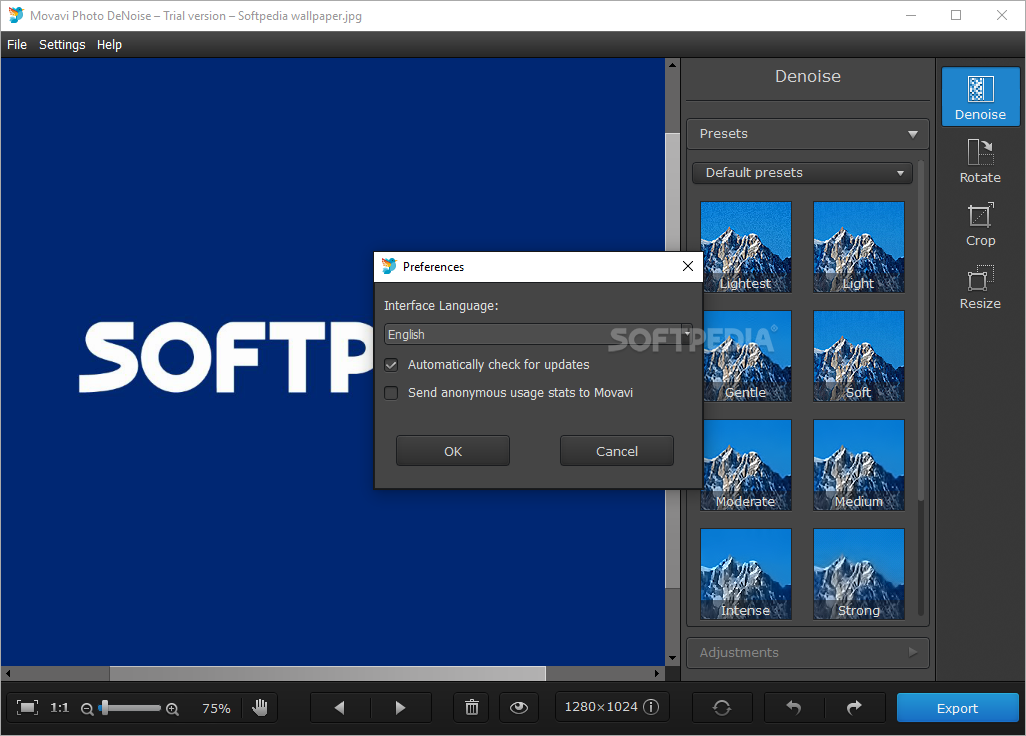1026x736 pixels.
Task: Click the horizontal scrollbar left arrow
Action: [x=8, y=673]
